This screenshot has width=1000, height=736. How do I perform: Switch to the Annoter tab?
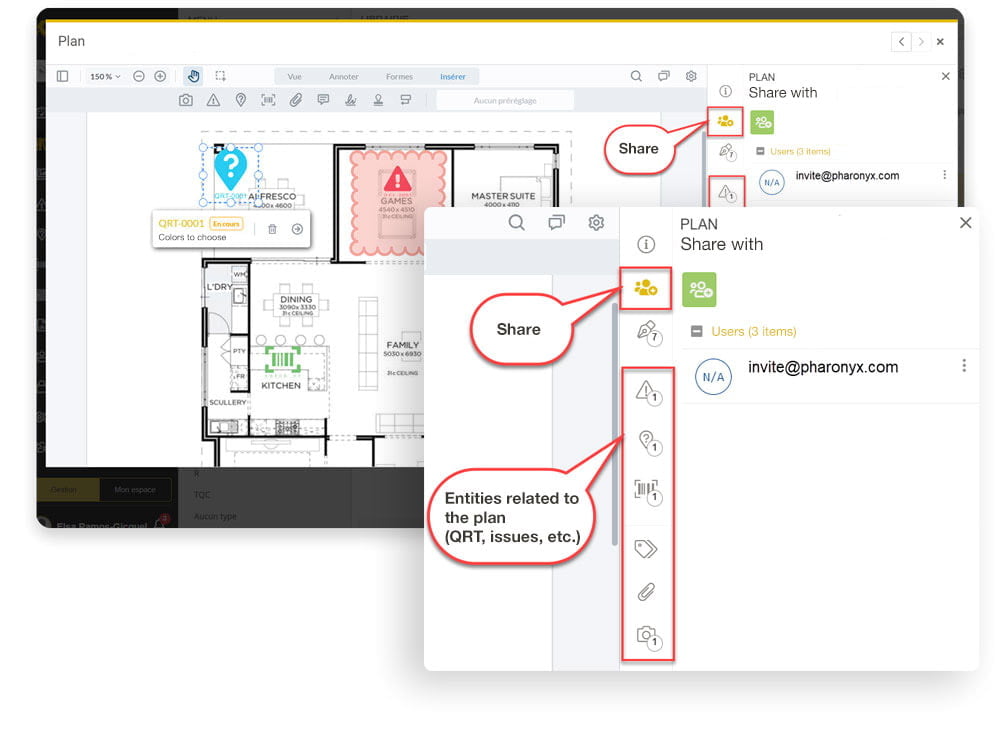click(344, 77)
